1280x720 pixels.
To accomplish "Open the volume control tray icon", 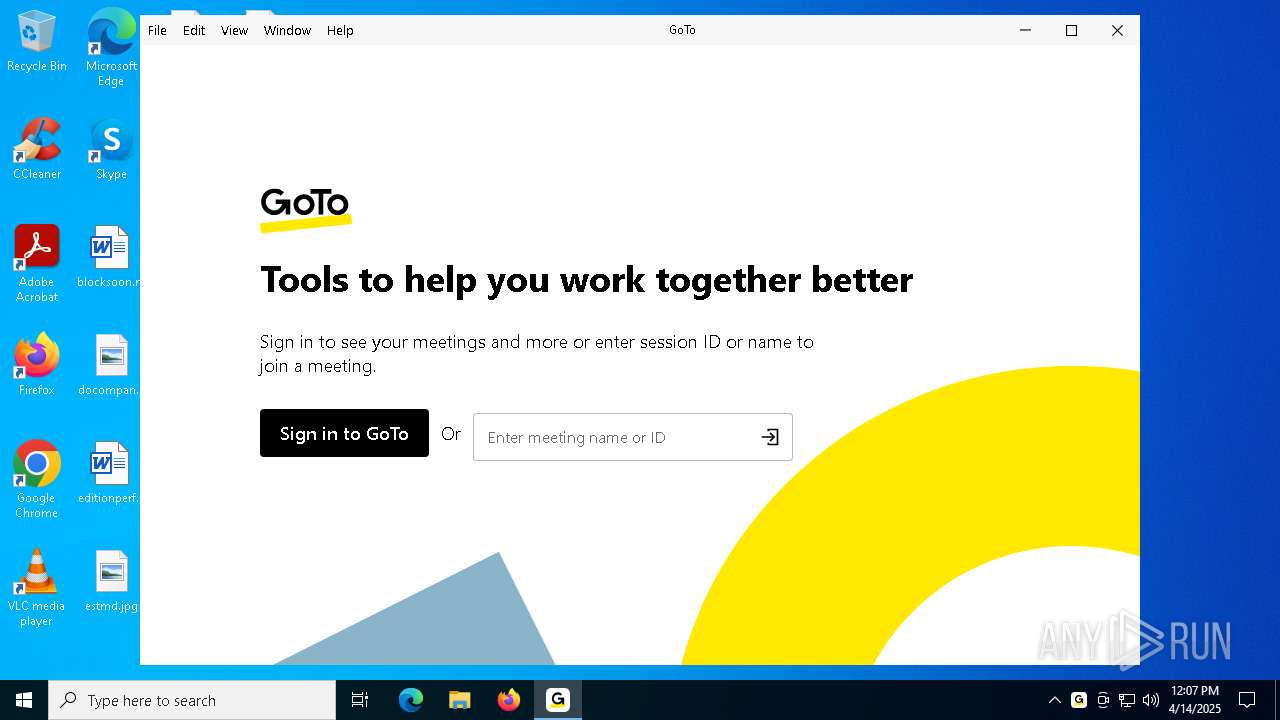I will [1150, 700].
